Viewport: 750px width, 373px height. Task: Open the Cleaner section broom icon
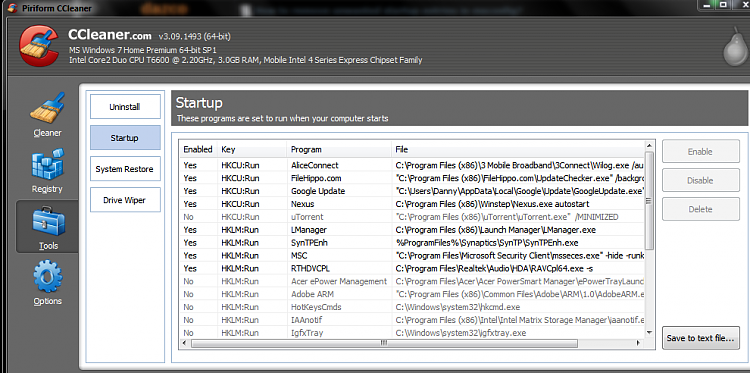(47, 108)
